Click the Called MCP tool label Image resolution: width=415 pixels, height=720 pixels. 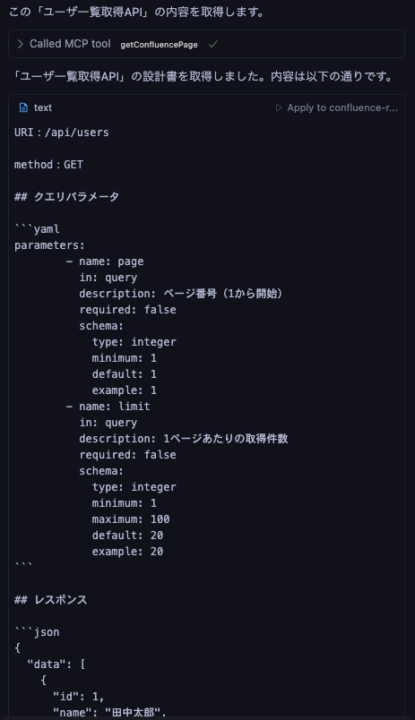70,44
